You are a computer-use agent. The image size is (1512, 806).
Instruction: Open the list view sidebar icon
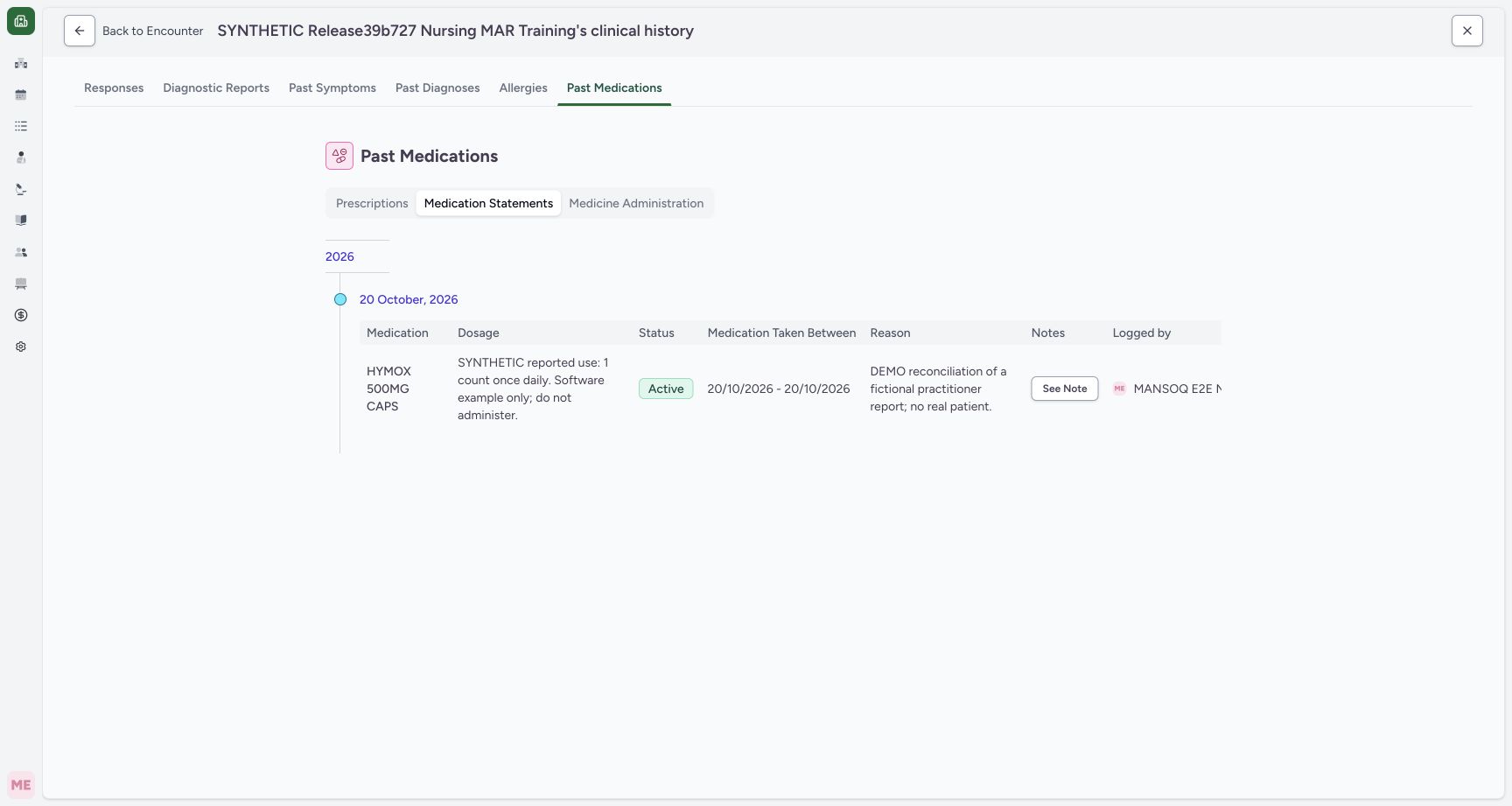tap(21, 126)
